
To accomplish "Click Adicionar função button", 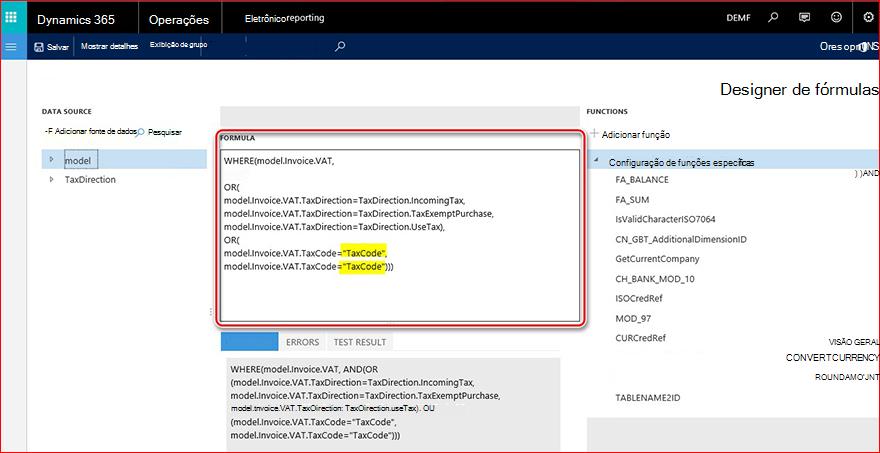I will (630, 135).
